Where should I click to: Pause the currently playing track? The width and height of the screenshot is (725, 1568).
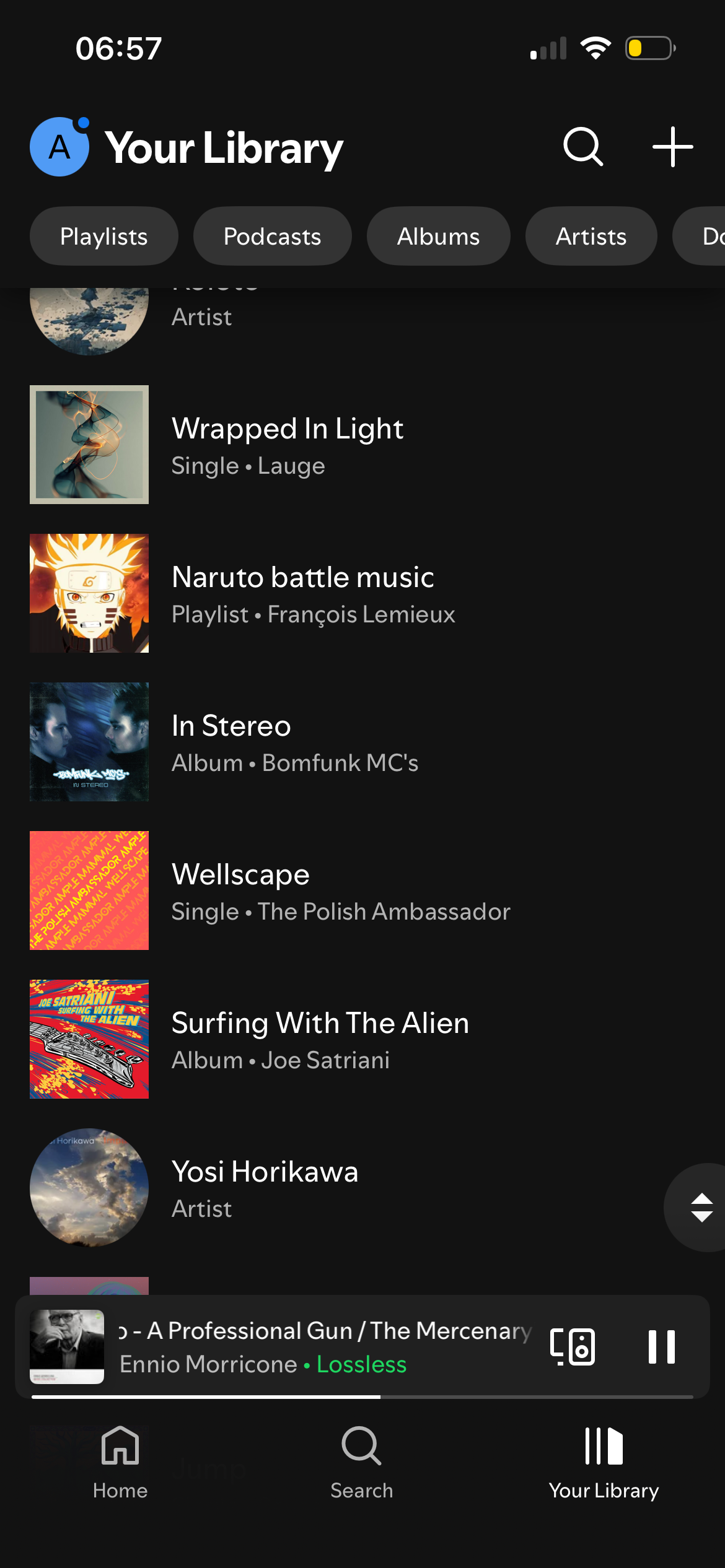(x=661, y=1346)
